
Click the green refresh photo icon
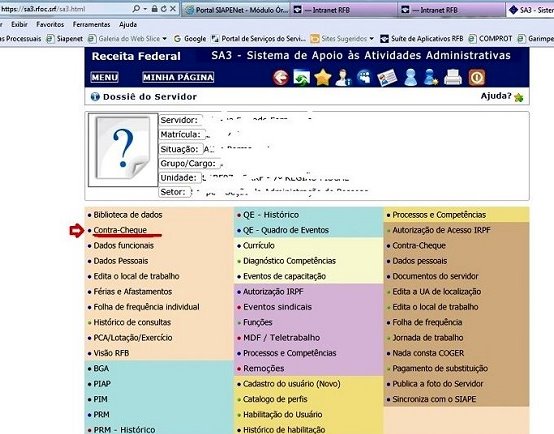[301, 77]
